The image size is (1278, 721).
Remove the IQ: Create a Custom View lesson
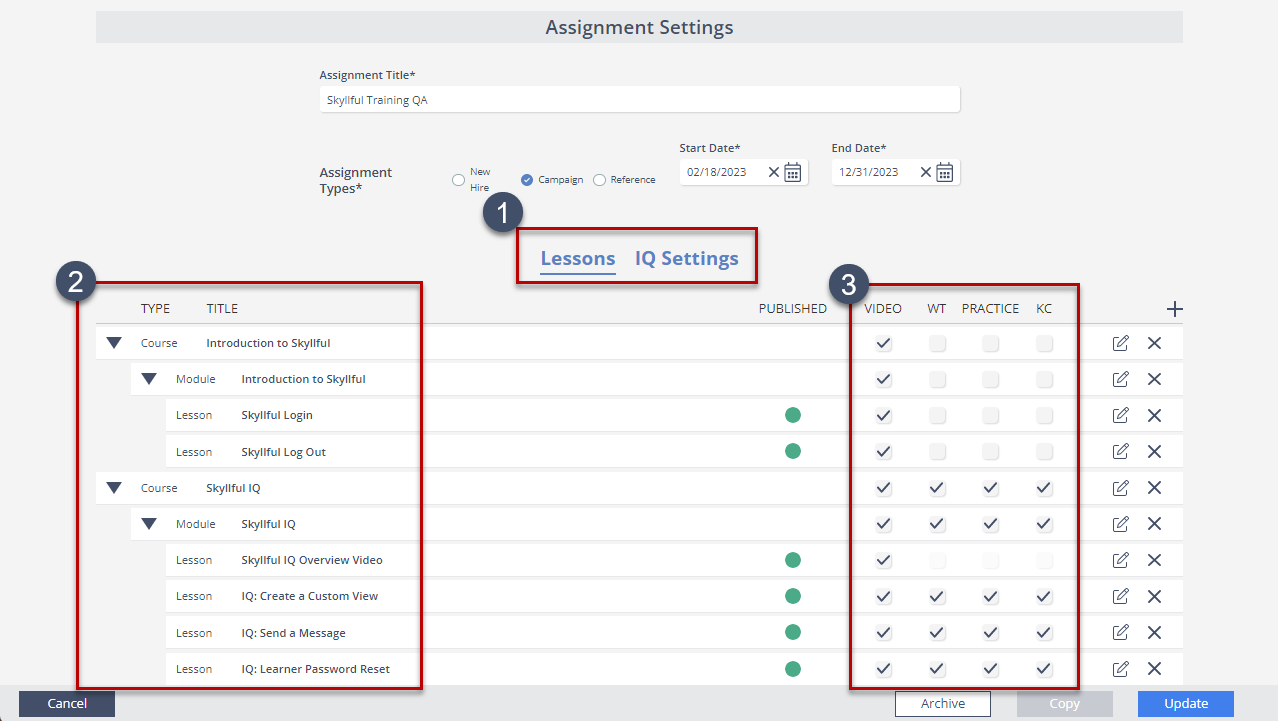[x=1154, y=596]
